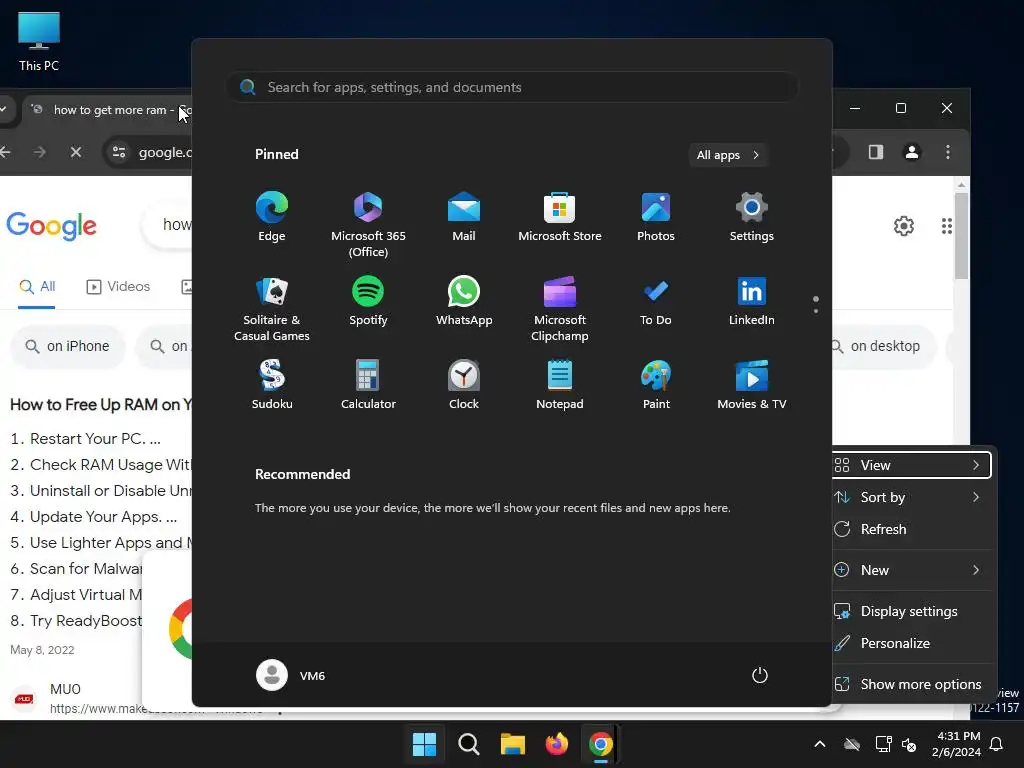Click the Start menu power button

click(x=760, y=675)
